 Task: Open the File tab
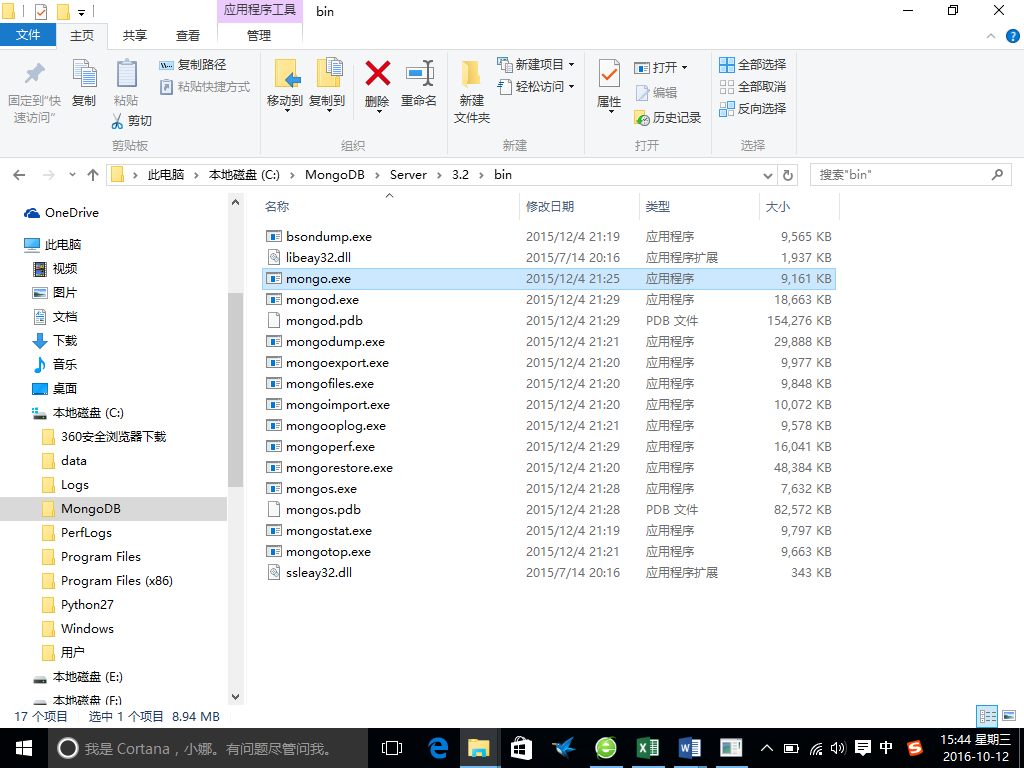[x=27, y=35]
